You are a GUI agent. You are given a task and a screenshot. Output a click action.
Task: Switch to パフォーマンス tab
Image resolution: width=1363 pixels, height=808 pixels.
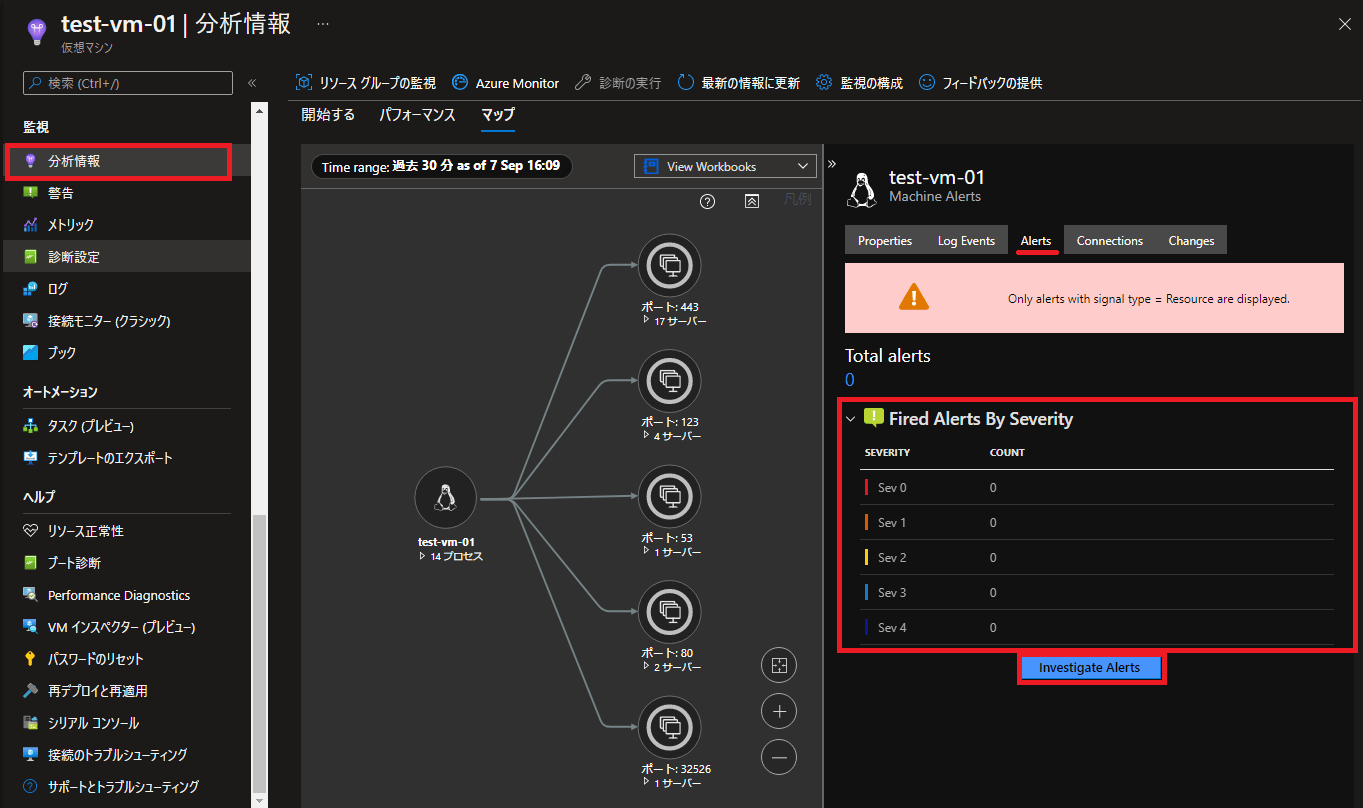pyautogui.click(x=417, y=115)
